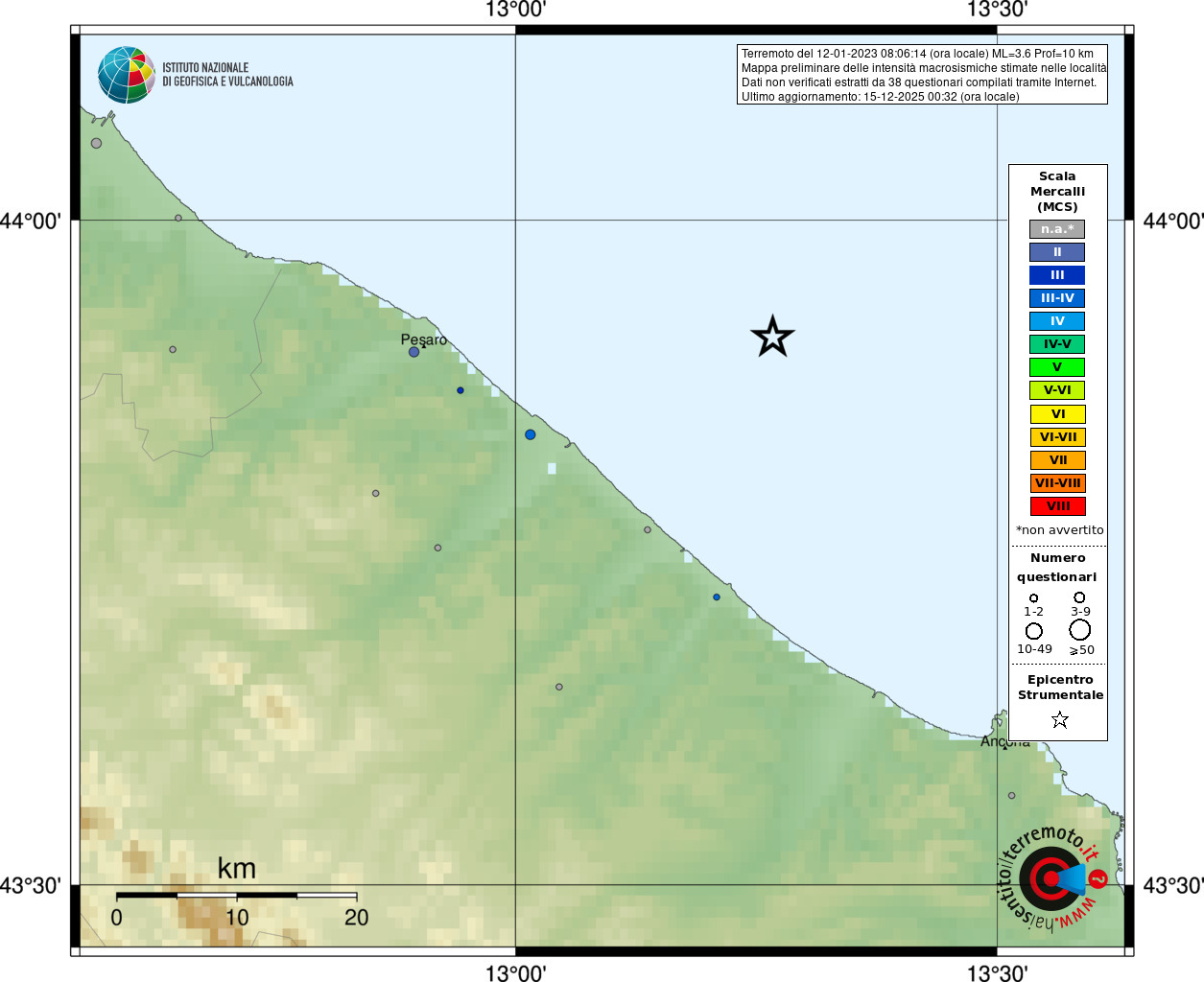The width and height of the screenshot is (1204, 982).
Task: Click the top 13°30' longitude label
Action: click(997, 11)
